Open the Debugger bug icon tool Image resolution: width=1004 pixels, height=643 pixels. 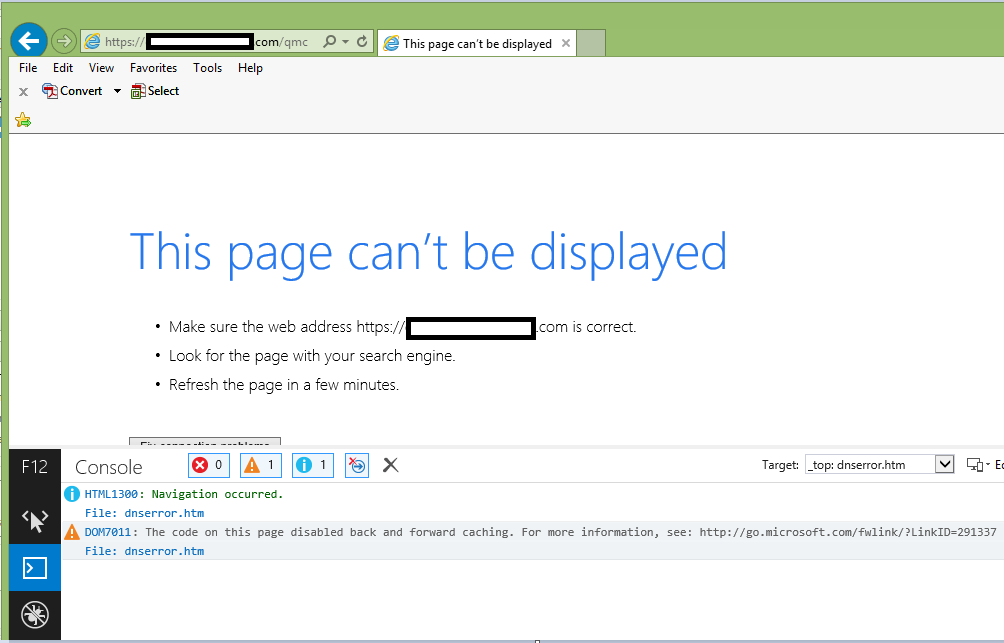[35, 615]
